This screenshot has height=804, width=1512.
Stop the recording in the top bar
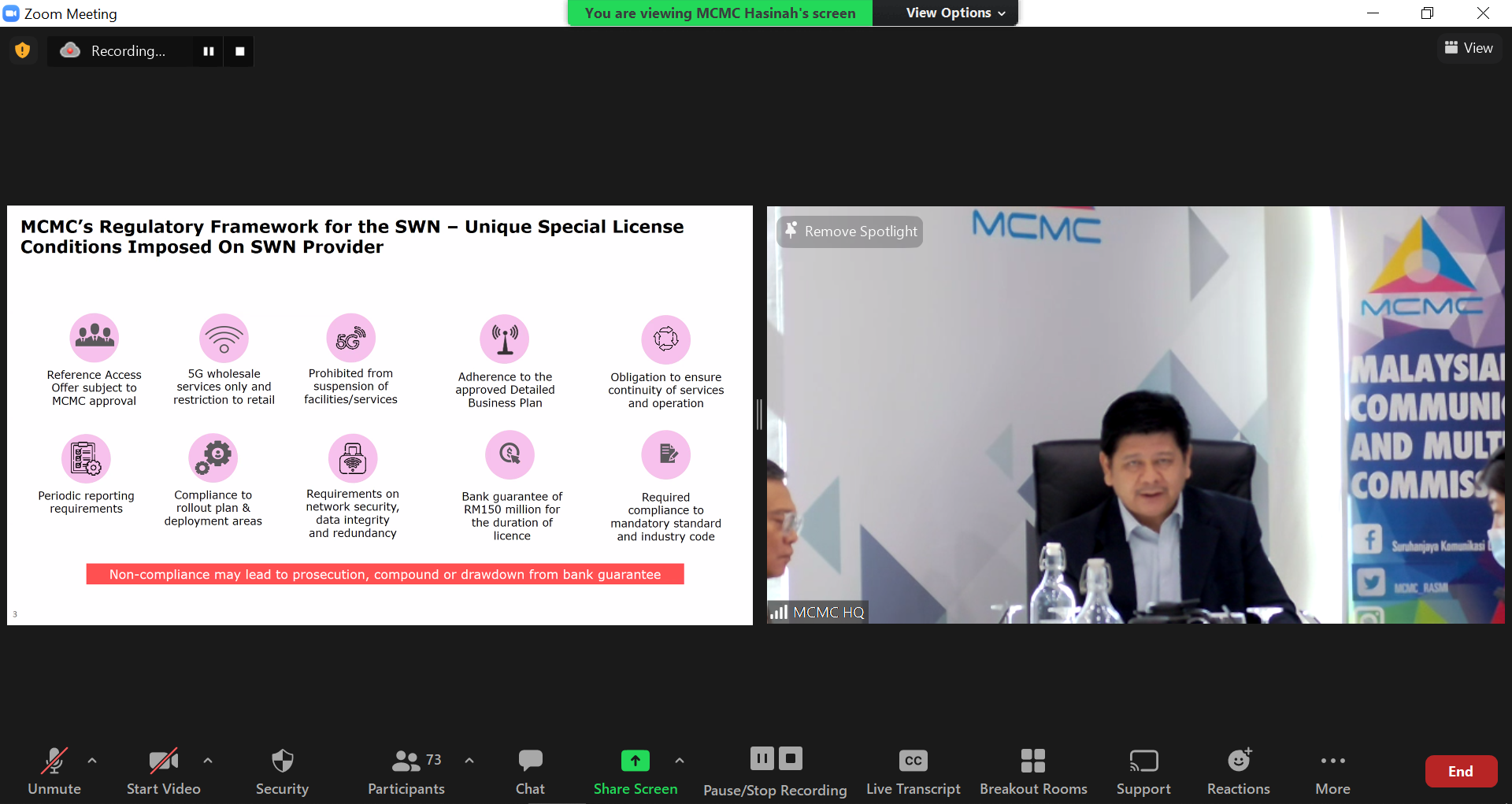[239, 51]
